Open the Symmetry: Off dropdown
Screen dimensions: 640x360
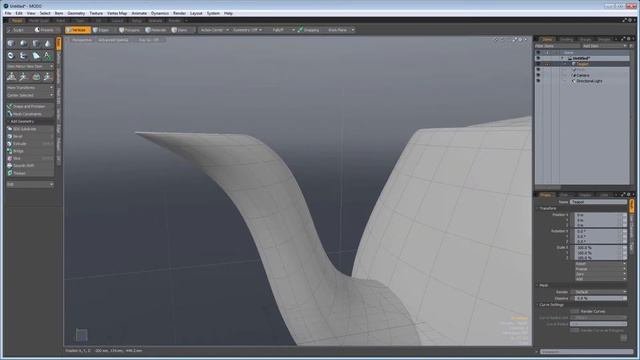click(x=247, y=30)
